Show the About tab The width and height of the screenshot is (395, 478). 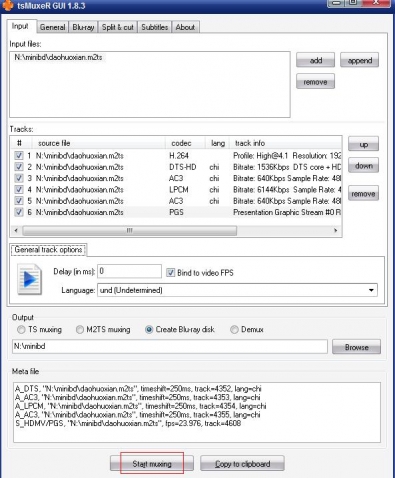tap(185, 27)
